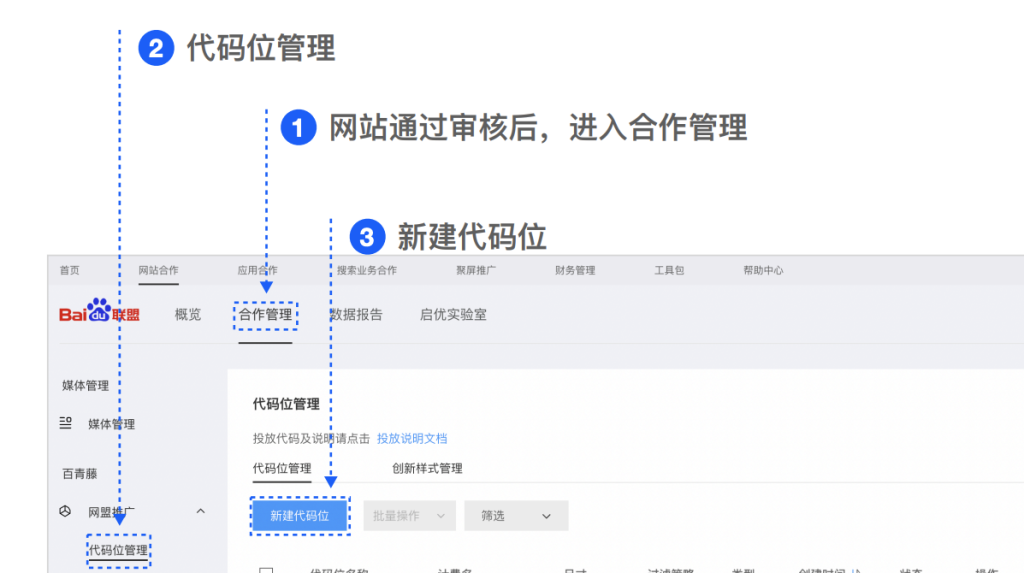The width and height of the screenshot is (1024, 573).
Task: Go to 合作管理 in main navigation
Action: 265,315
